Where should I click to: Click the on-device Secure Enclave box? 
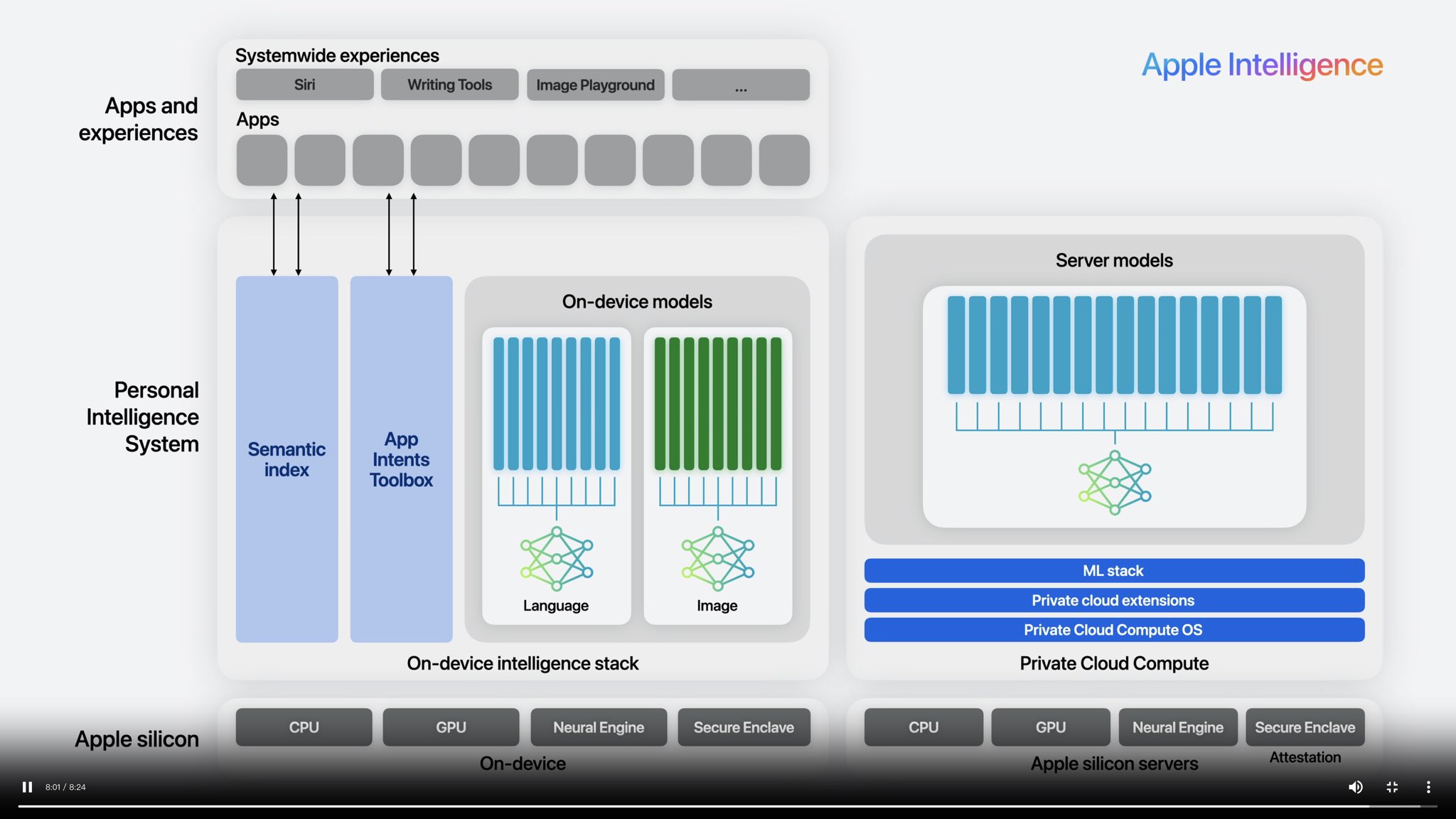tap(744, 727)
